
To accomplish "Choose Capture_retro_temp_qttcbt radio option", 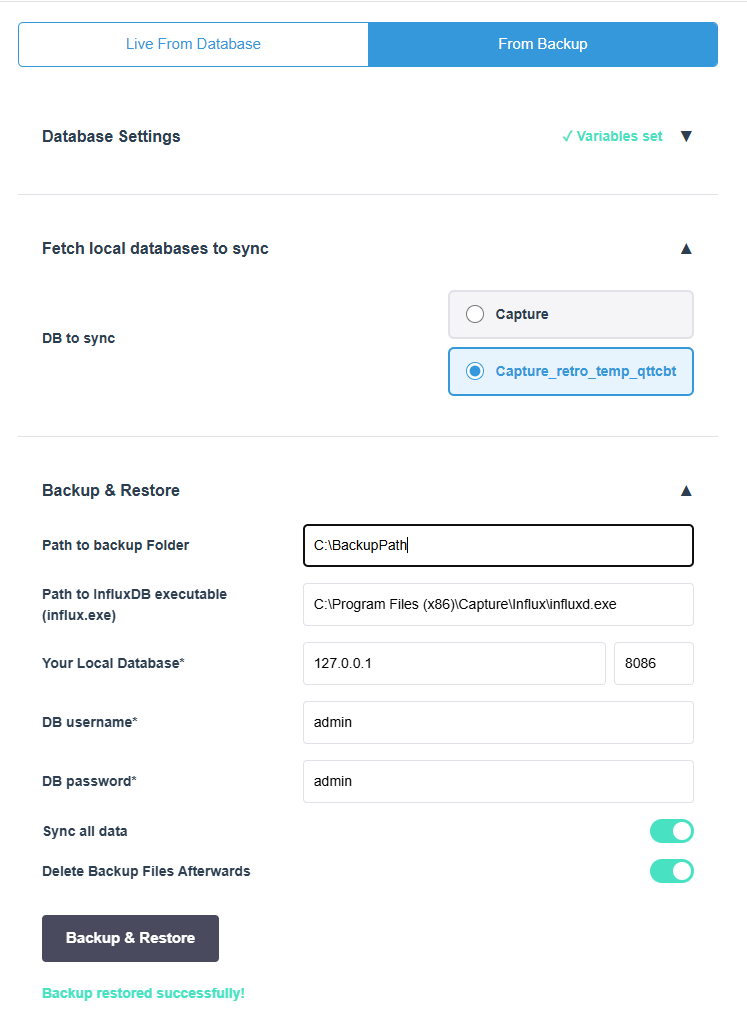I will click(x=476, y=371).
